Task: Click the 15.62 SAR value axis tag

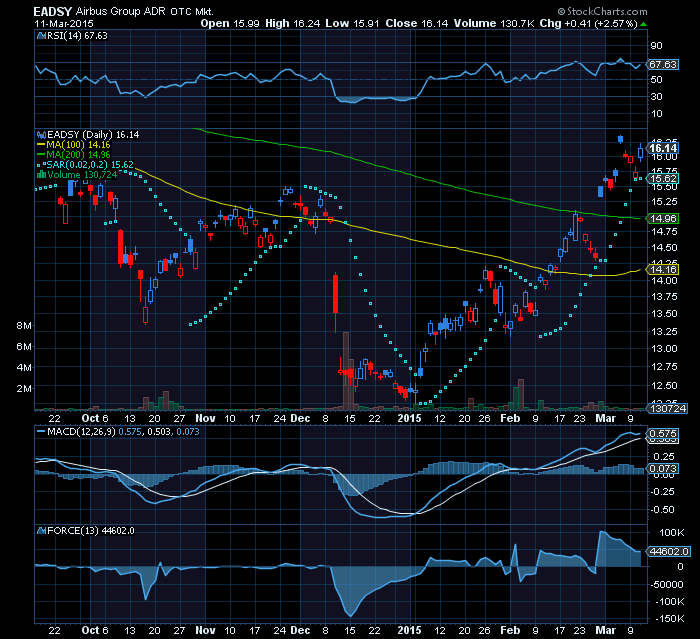Action: 662,179
